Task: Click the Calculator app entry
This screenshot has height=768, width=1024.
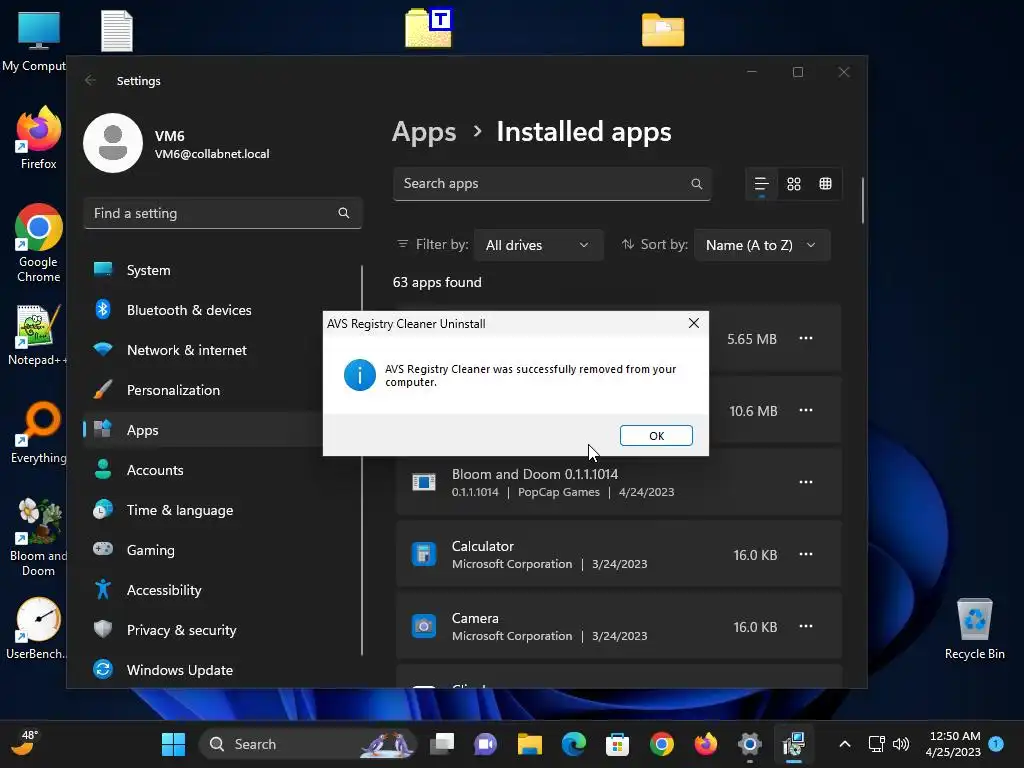Action: point(618,554)
